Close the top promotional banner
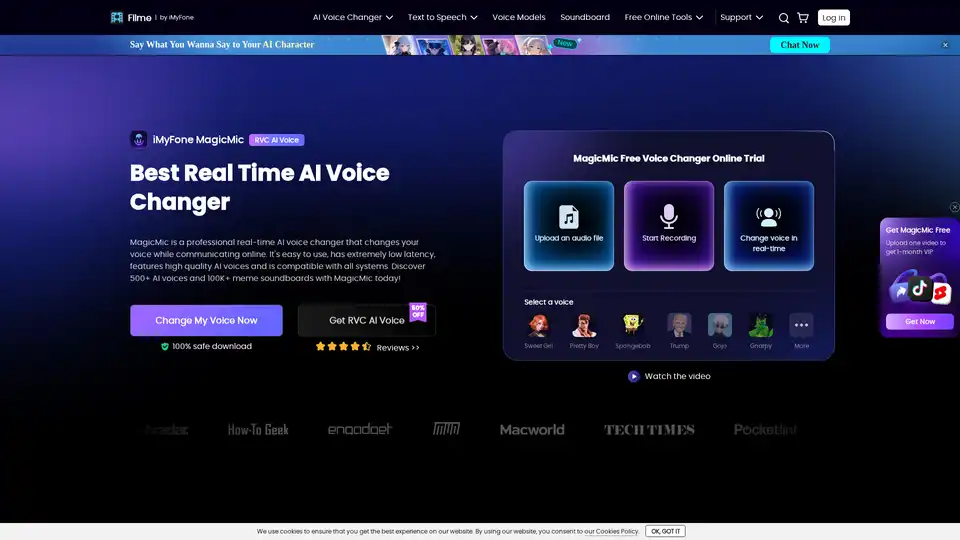The image size is (960, 540). click(945, 45)
